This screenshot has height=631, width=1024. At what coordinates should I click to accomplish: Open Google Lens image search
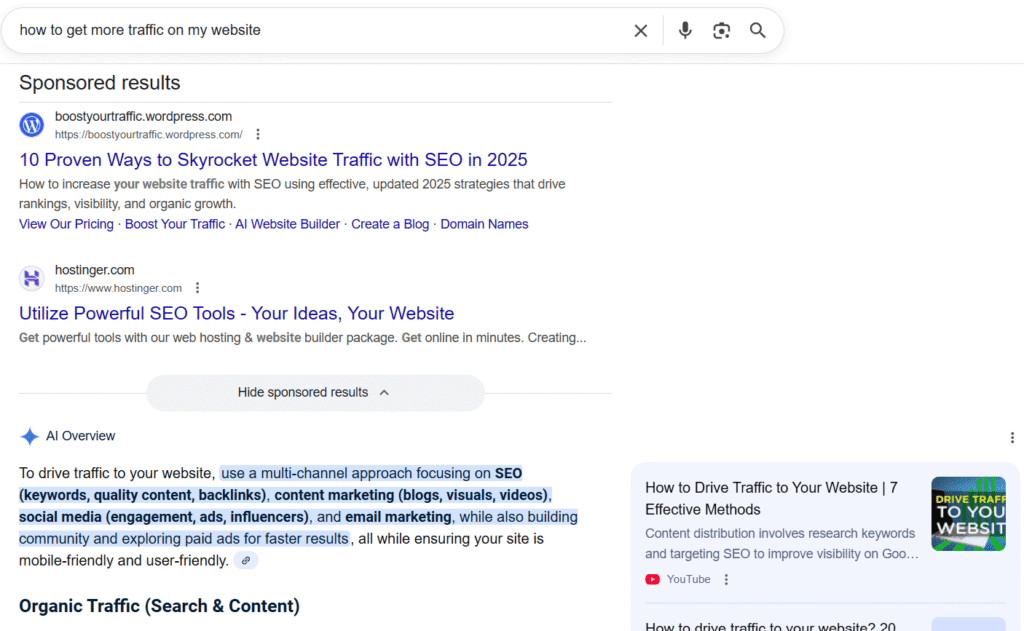721,30
